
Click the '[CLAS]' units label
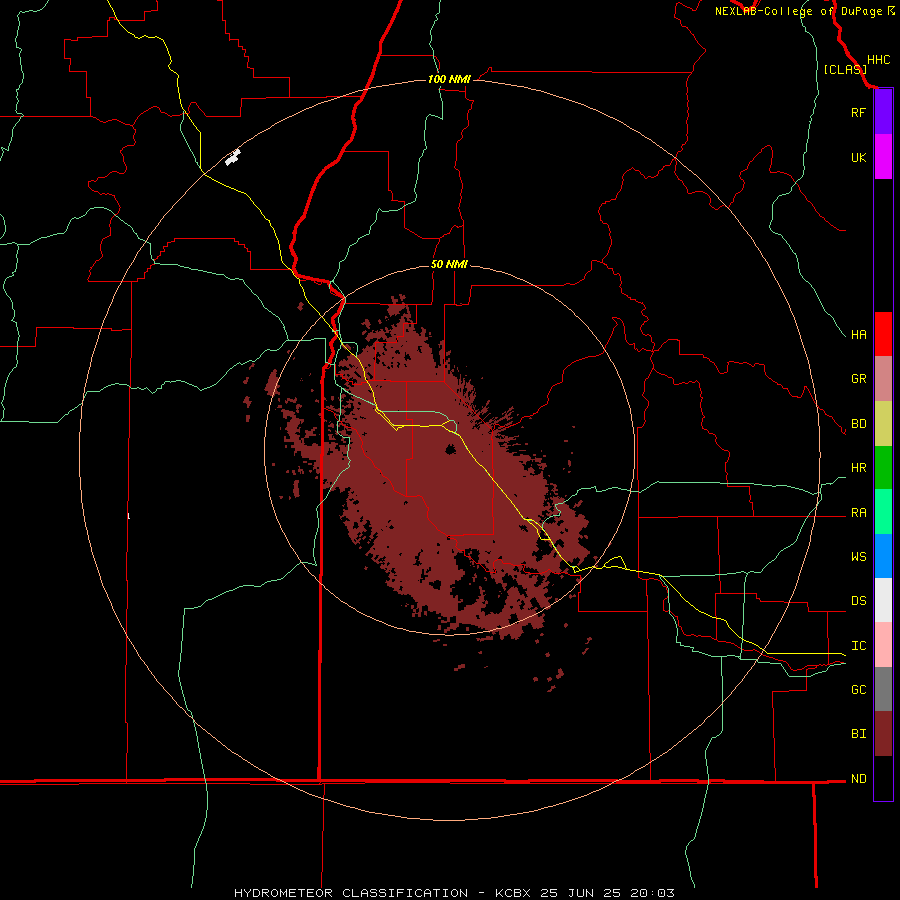(x=845, y=69)
